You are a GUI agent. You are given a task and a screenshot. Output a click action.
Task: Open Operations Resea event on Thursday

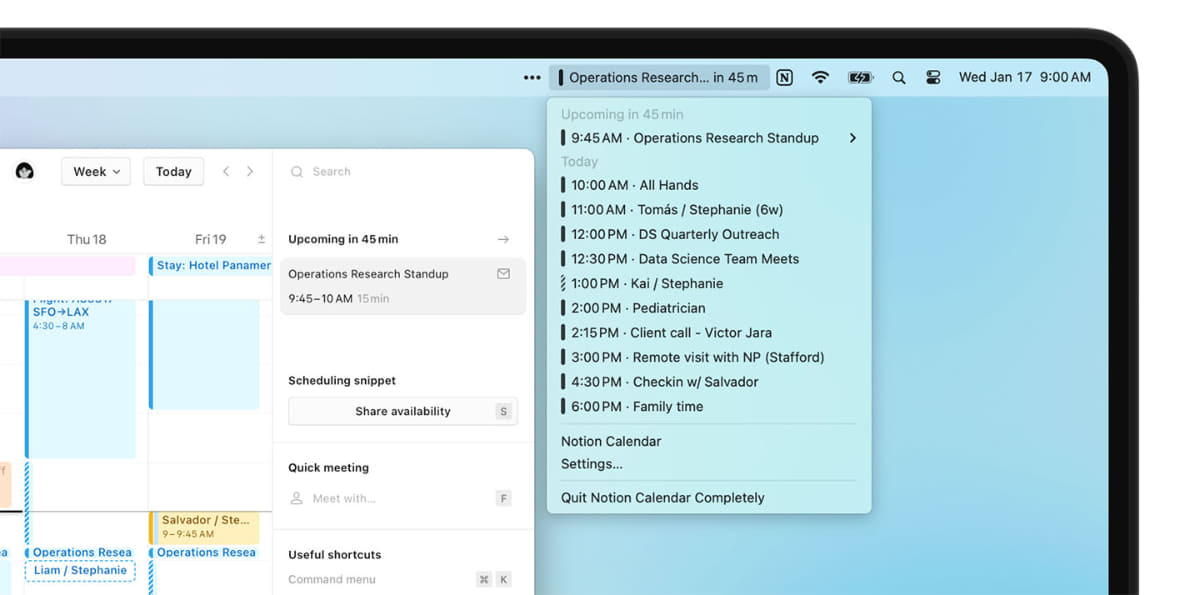pos(80,552)
